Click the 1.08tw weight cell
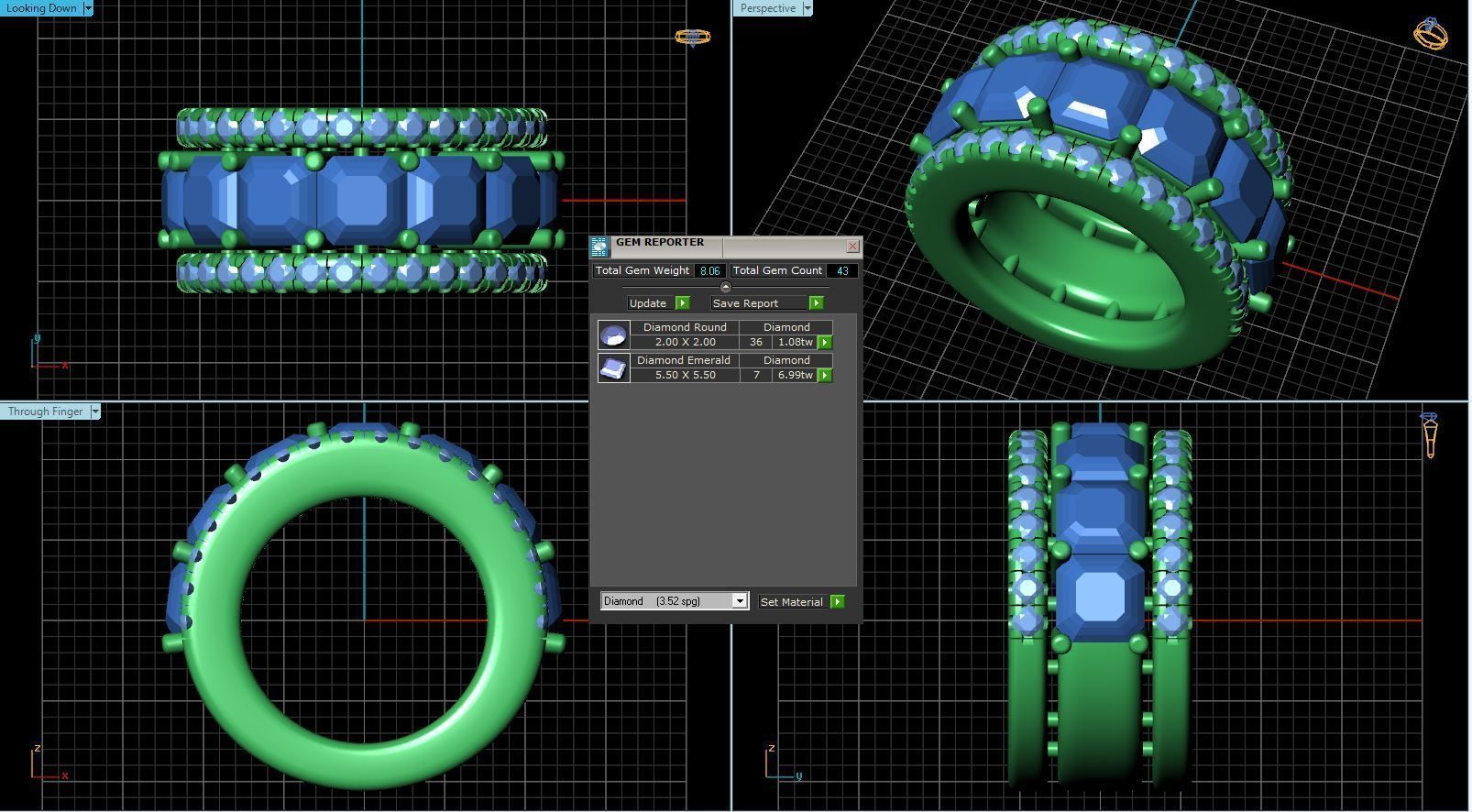 pos(794,342)
